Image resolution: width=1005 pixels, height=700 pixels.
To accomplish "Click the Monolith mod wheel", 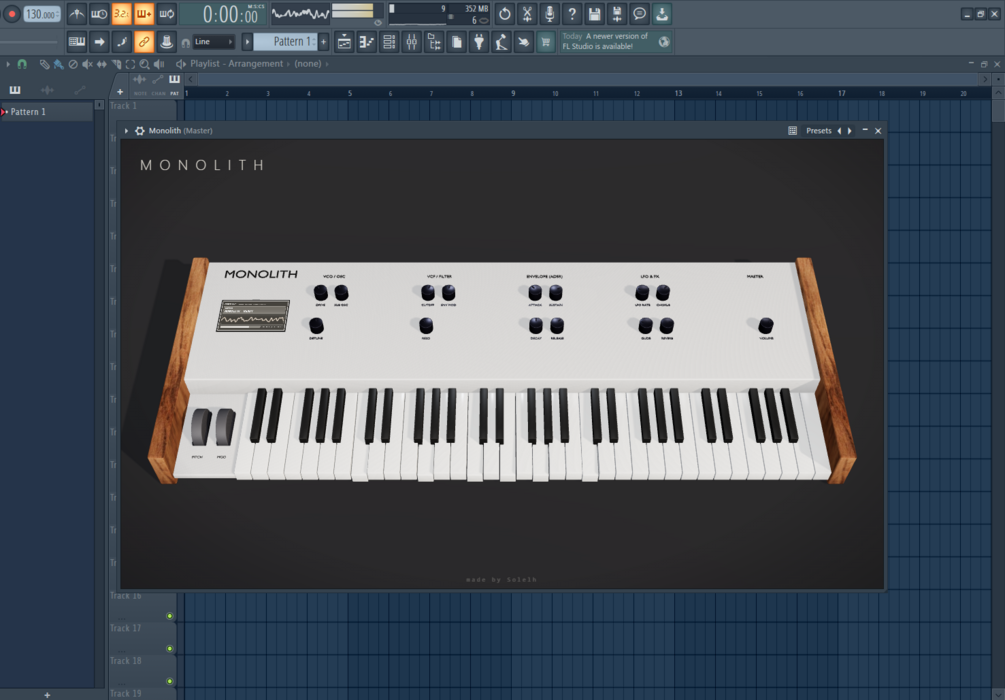I will (x=225, y=427).
